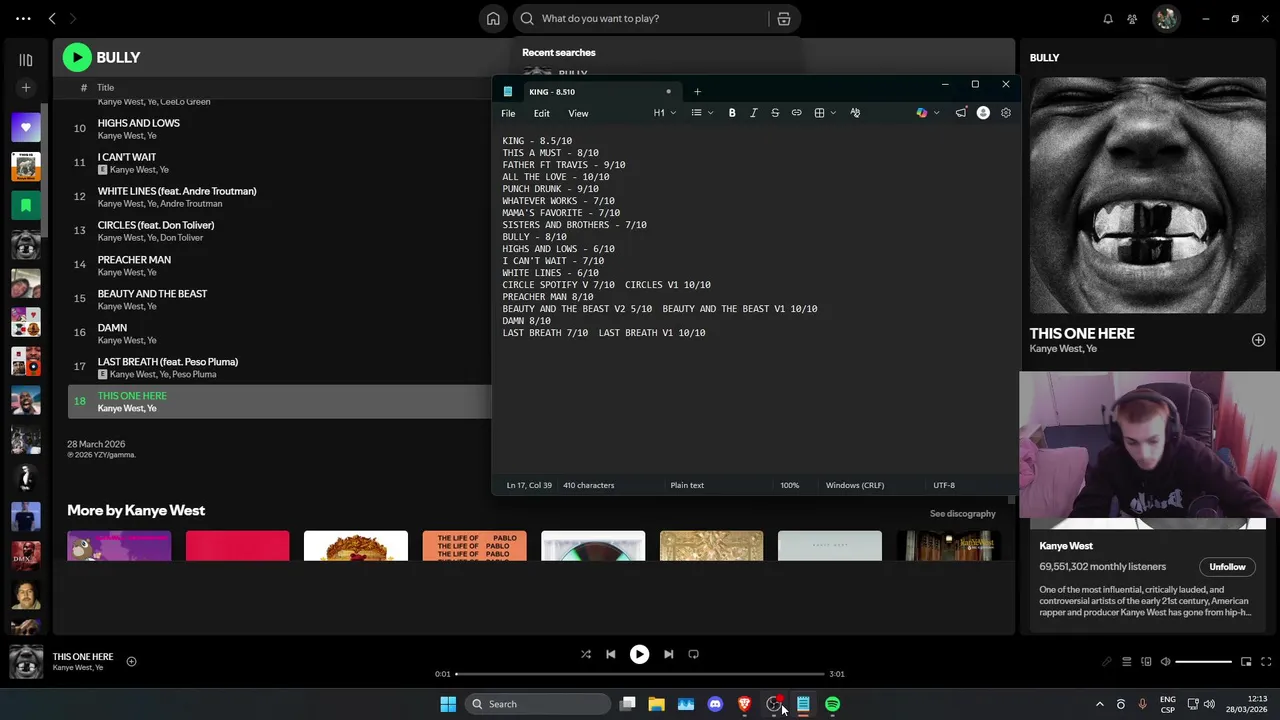Open the Notepad Edit menu

[541, 113]
